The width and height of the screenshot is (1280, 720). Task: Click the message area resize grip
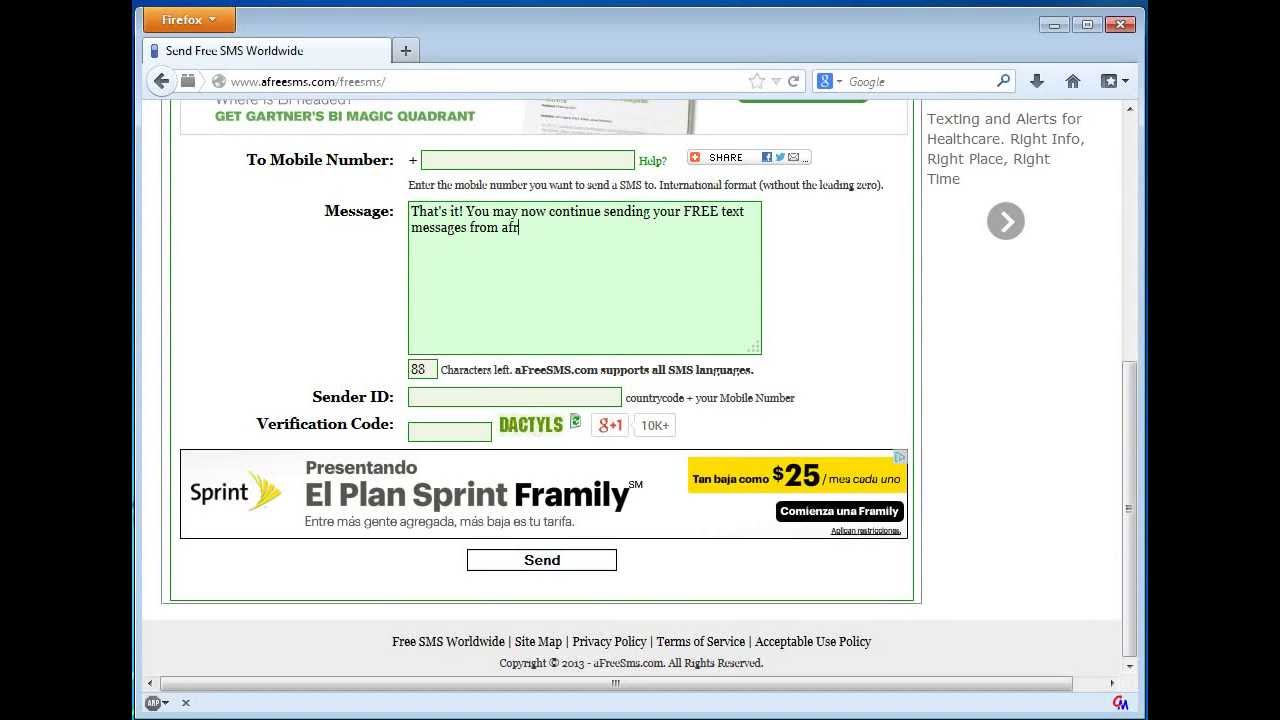coord(753,347)
